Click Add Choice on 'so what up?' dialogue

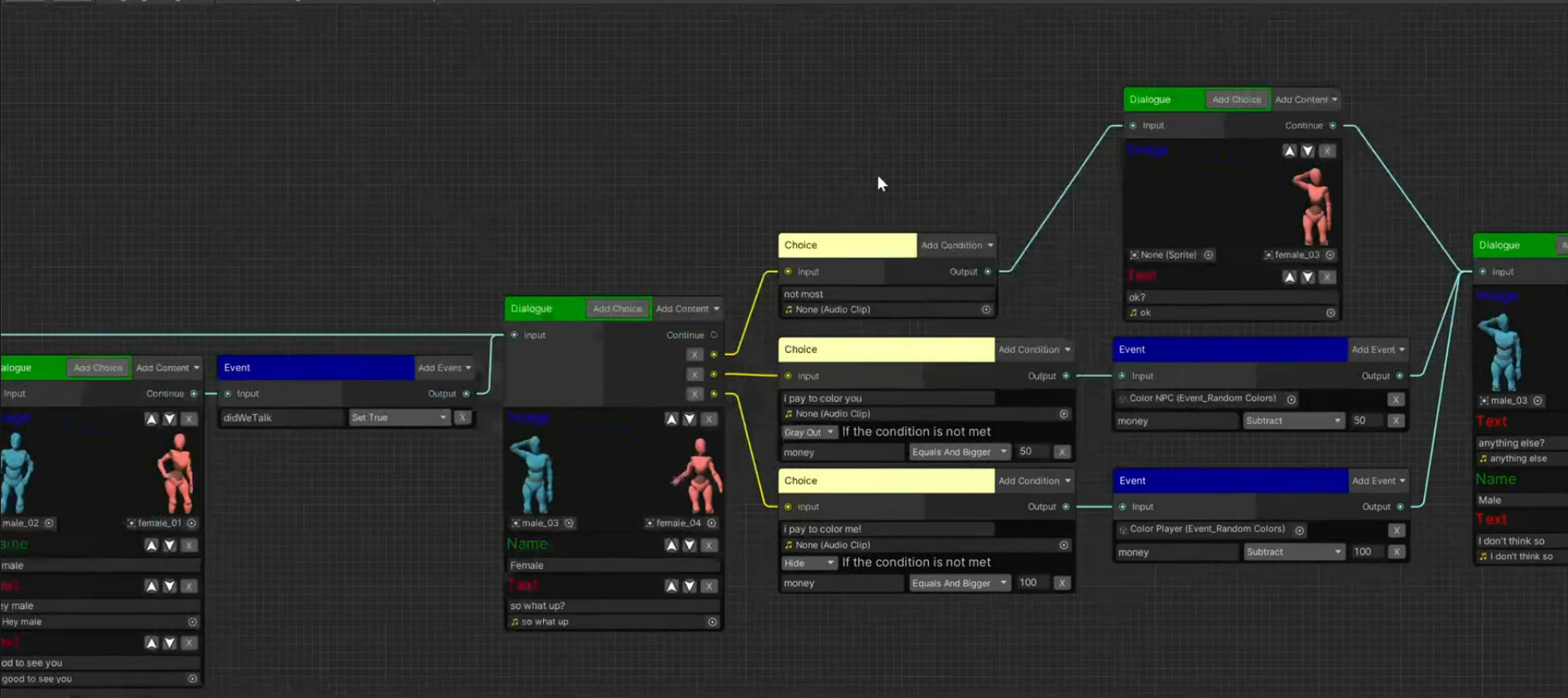point(617,309)
